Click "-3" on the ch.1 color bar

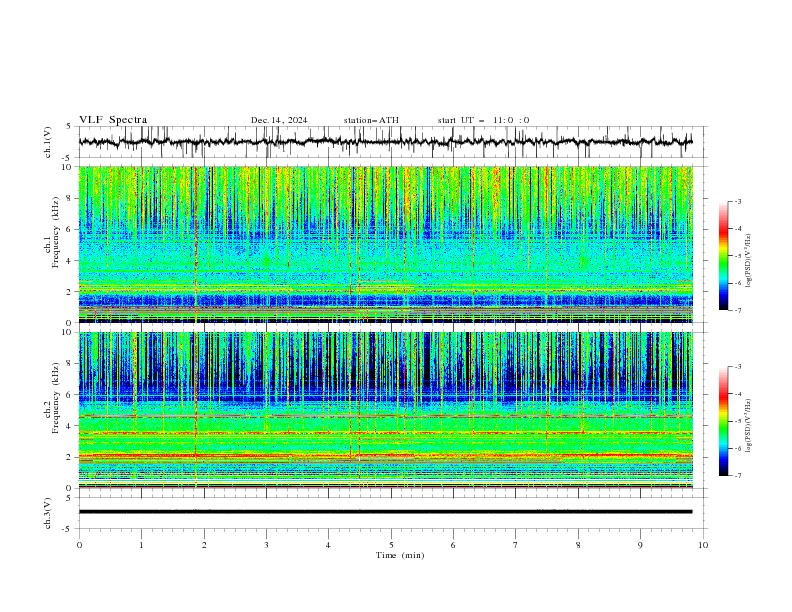coord(737,201)
